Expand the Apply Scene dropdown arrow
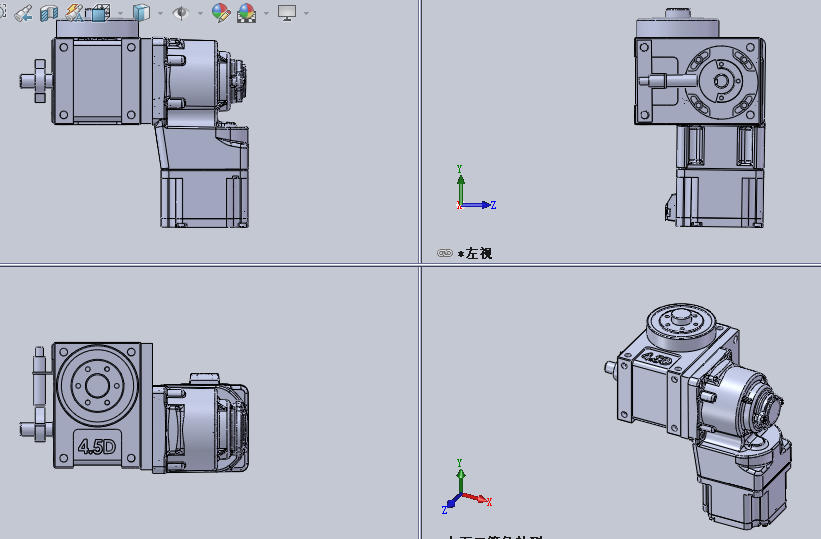821x539 pixels. [x=266, y=13]
